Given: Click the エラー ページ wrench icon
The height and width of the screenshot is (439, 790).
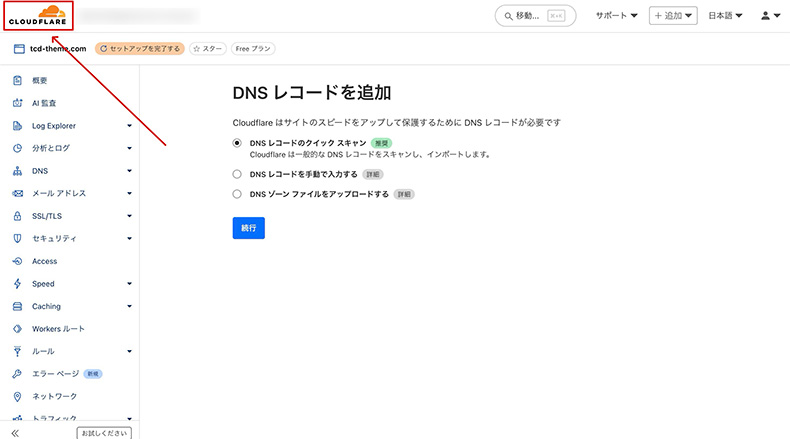Looking at the screenshot, I should click(18, 373).
